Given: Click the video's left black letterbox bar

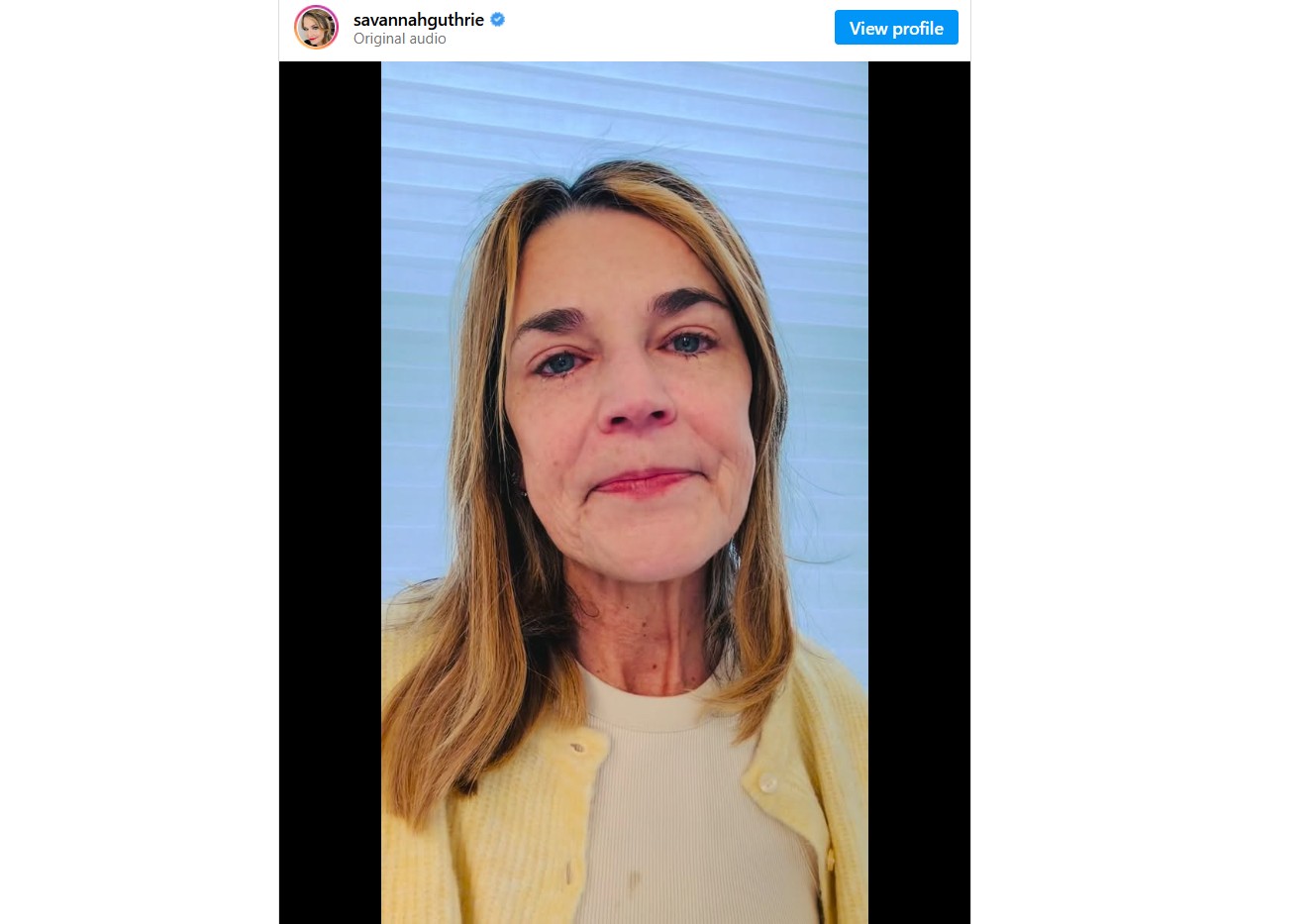Looking at the screenshot, I should click(330, 492).
